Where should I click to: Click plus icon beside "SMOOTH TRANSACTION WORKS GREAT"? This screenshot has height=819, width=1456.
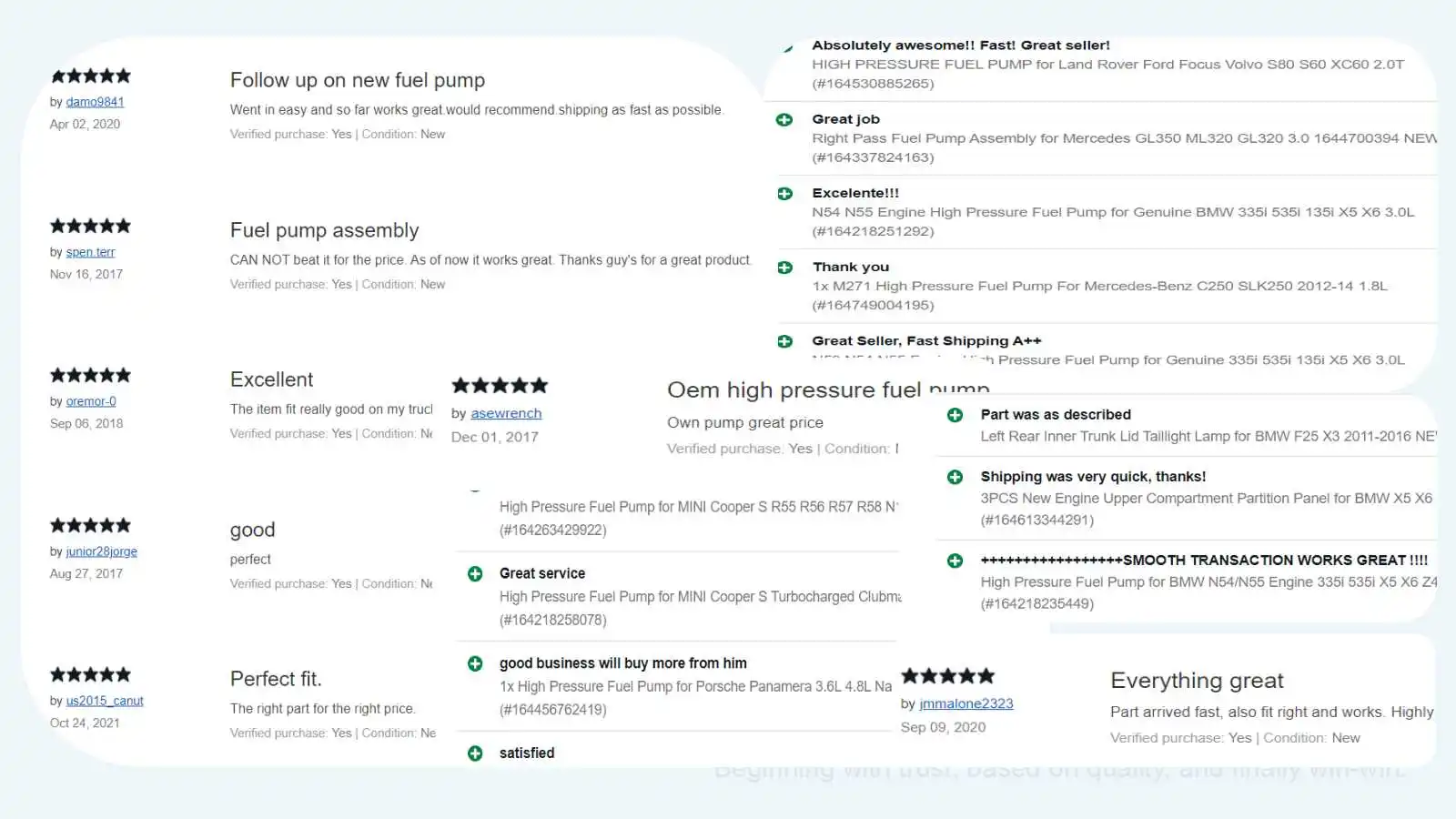tap(955, 561)
